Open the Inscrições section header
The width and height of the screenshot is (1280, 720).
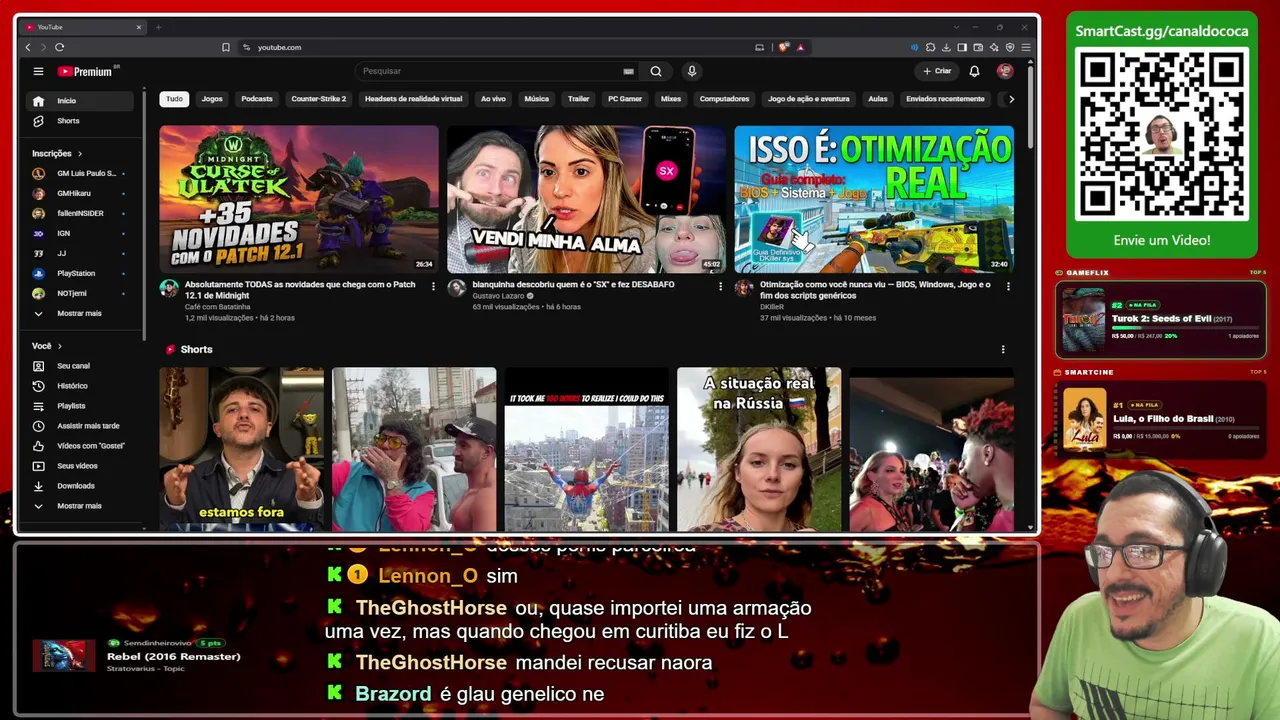(57, 153)
